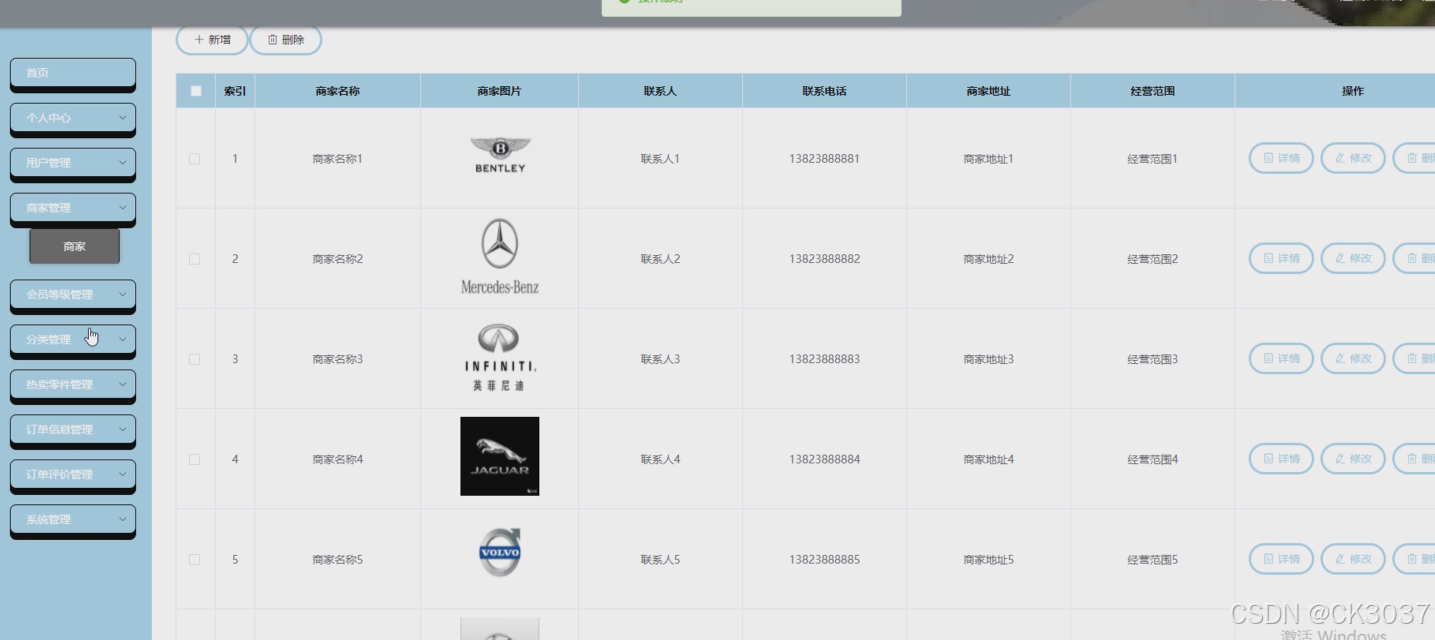Click the 联系人 column header
This screenshot has height=640, width=1435.
[660, 91]
